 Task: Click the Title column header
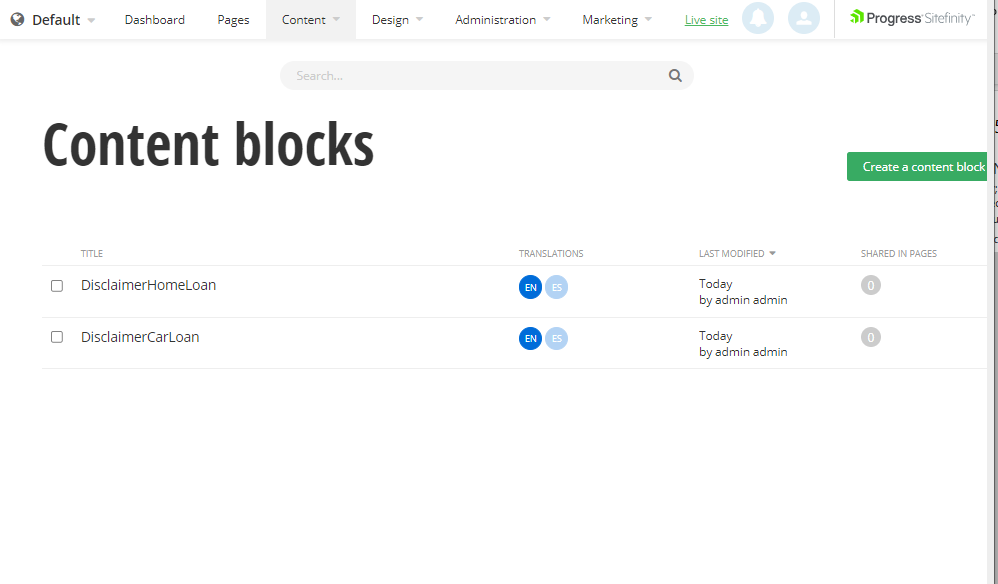(x=92, y=253)
